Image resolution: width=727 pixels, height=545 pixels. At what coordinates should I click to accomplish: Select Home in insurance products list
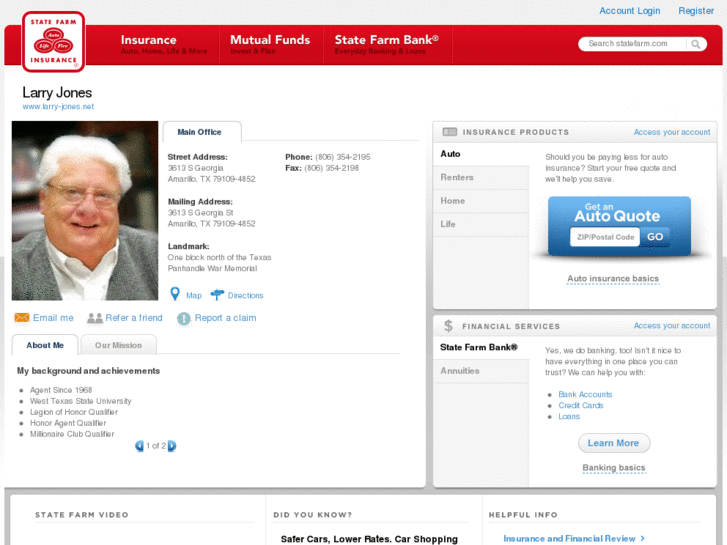(481, 201)
